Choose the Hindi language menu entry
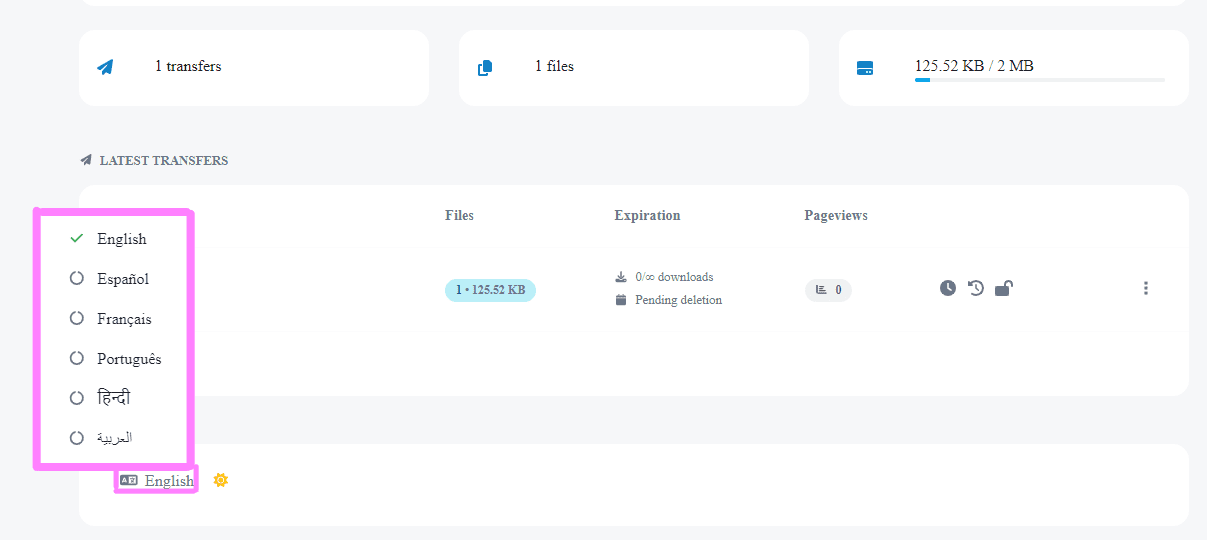The height and width of the screenshot is (540, 1207). [113, 398]
